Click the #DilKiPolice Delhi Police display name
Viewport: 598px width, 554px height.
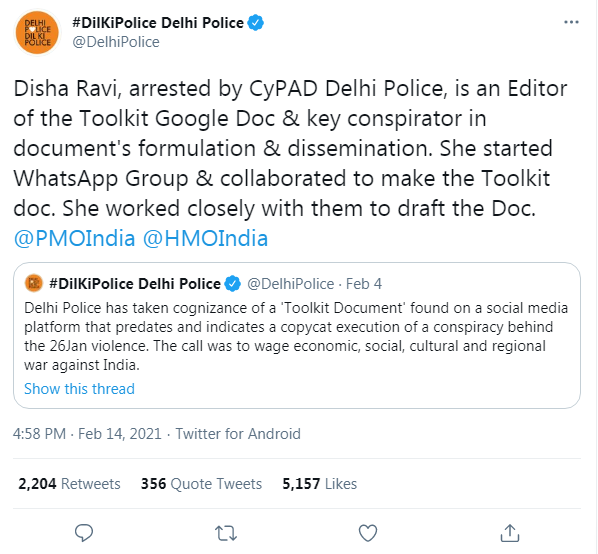158,23
